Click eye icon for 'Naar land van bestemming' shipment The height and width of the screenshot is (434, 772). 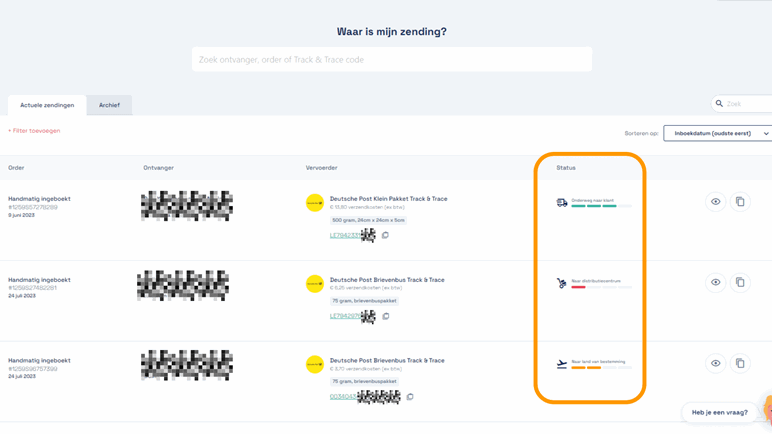coord(715,364)
